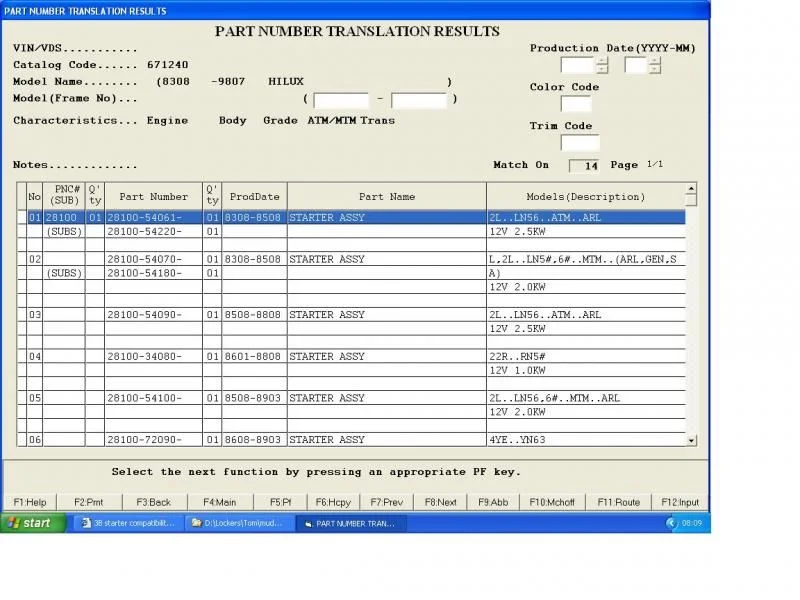This screenshot has width=800, height=600.
Task: Switch to '38 starter compatibilit...' taskbar window
Action: tap(130, 523)
